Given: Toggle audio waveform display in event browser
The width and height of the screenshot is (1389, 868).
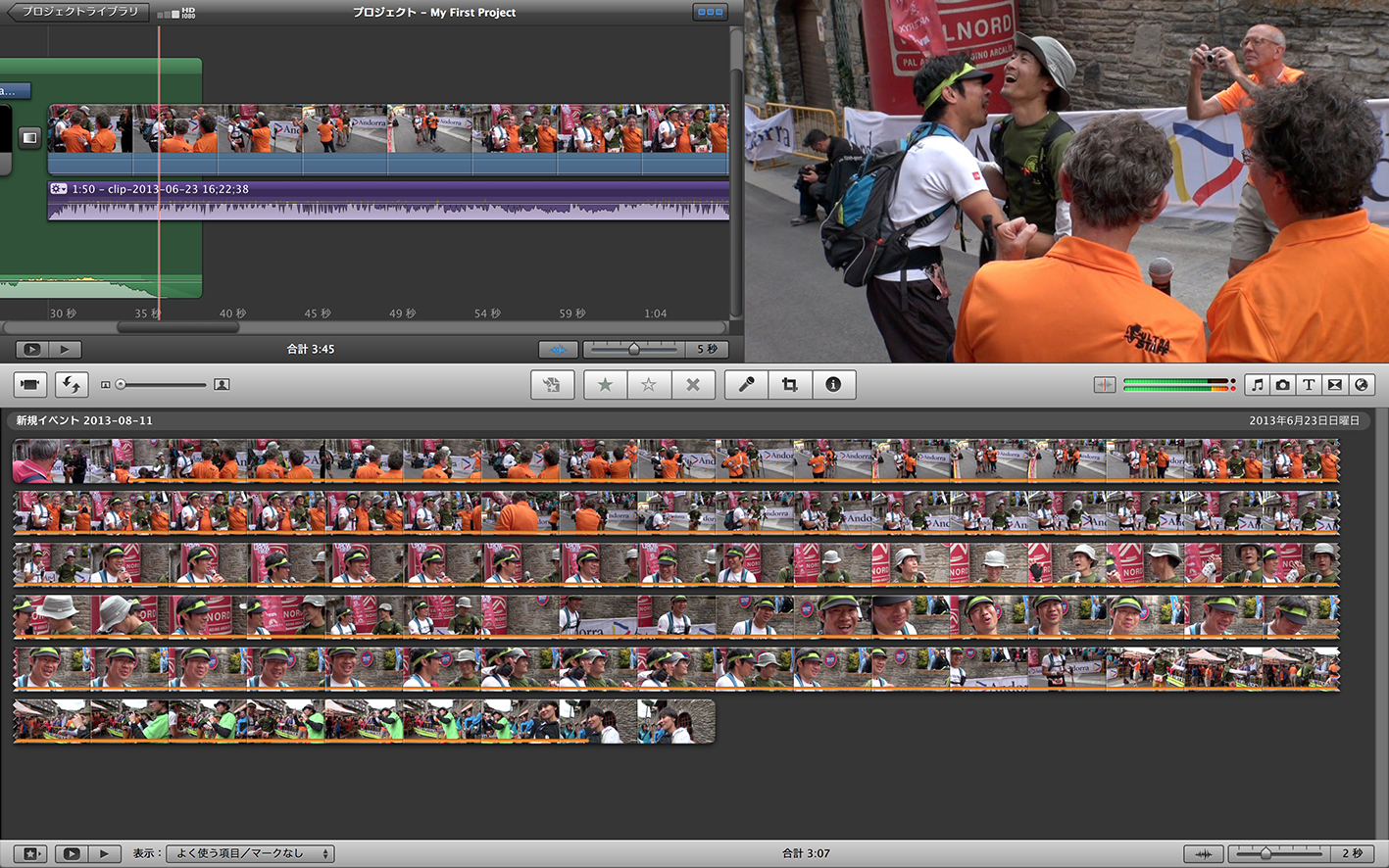Looking at the screenshot, I should (x=1203, y=853).
